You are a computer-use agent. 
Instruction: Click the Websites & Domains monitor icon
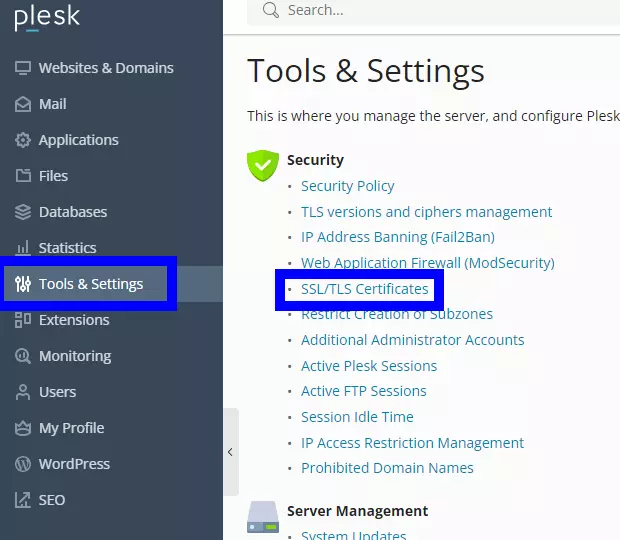[x=23, y=68]
